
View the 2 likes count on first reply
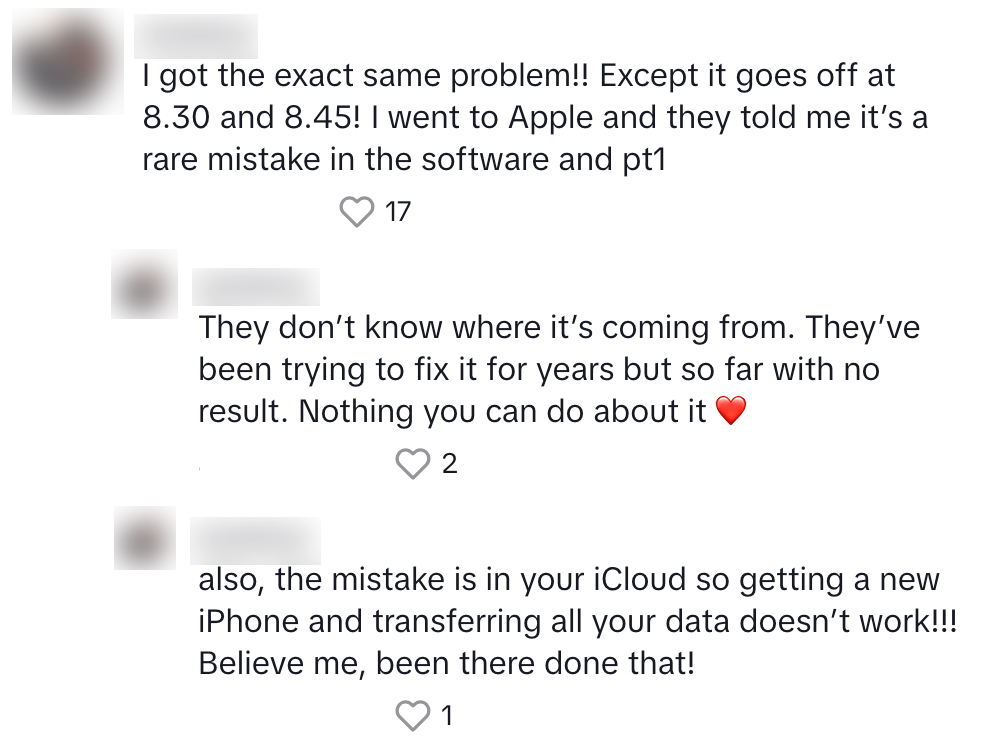[x=449, y=464]
